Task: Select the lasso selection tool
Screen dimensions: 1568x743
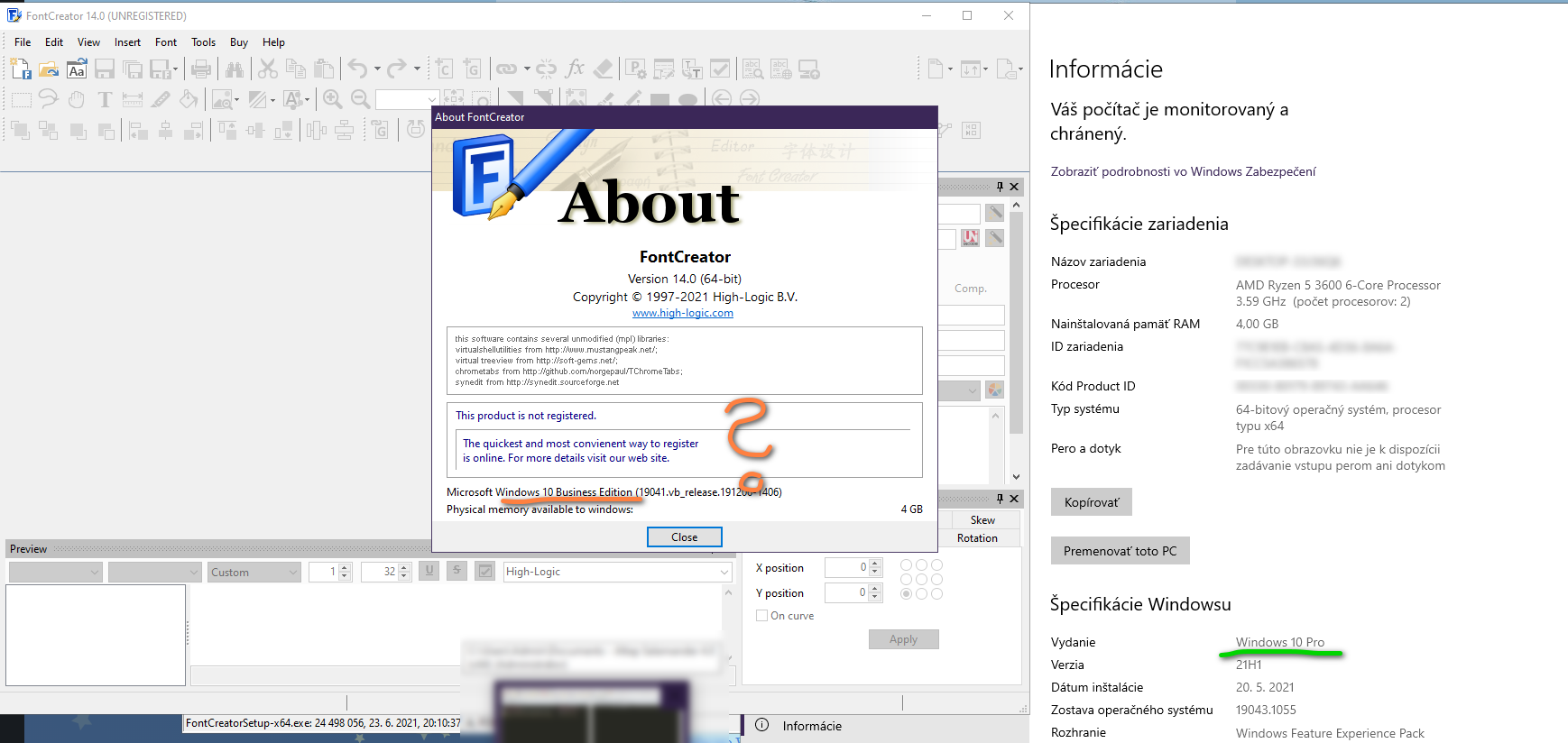Action: 49,99
